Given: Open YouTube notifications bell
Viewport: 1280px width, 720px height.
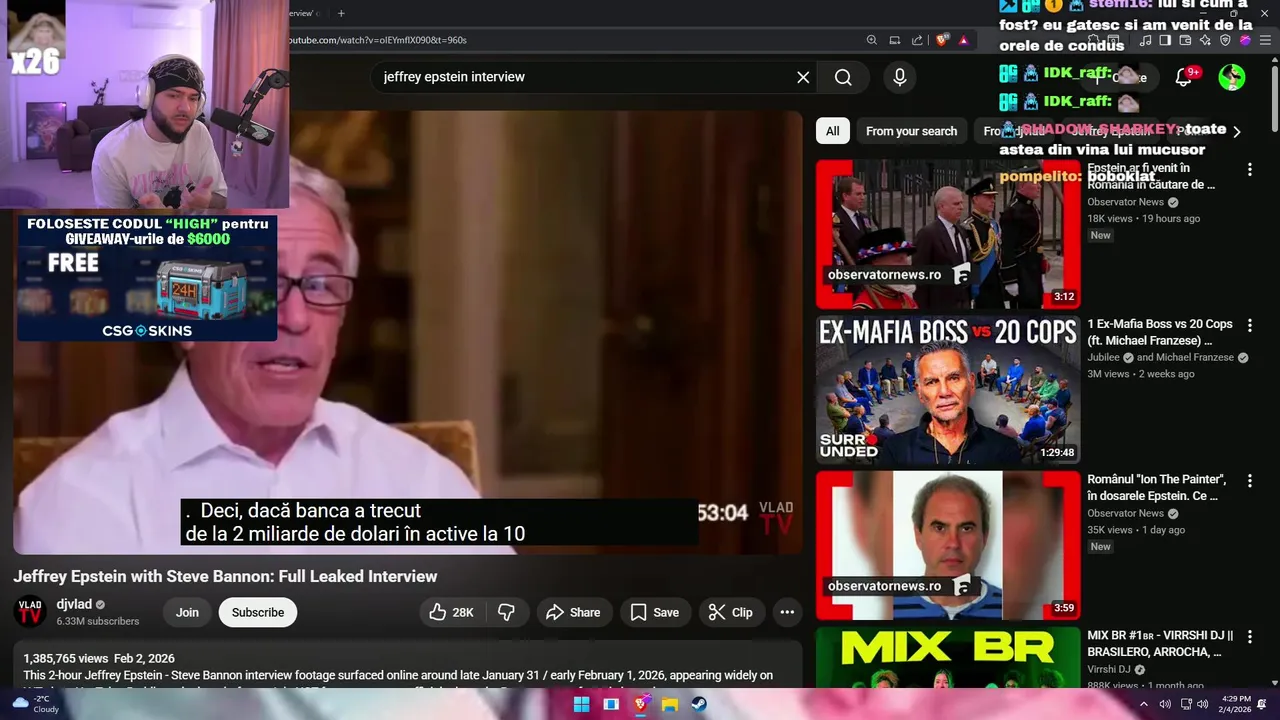Looking at the screenshot, I should coord(1184,77).
